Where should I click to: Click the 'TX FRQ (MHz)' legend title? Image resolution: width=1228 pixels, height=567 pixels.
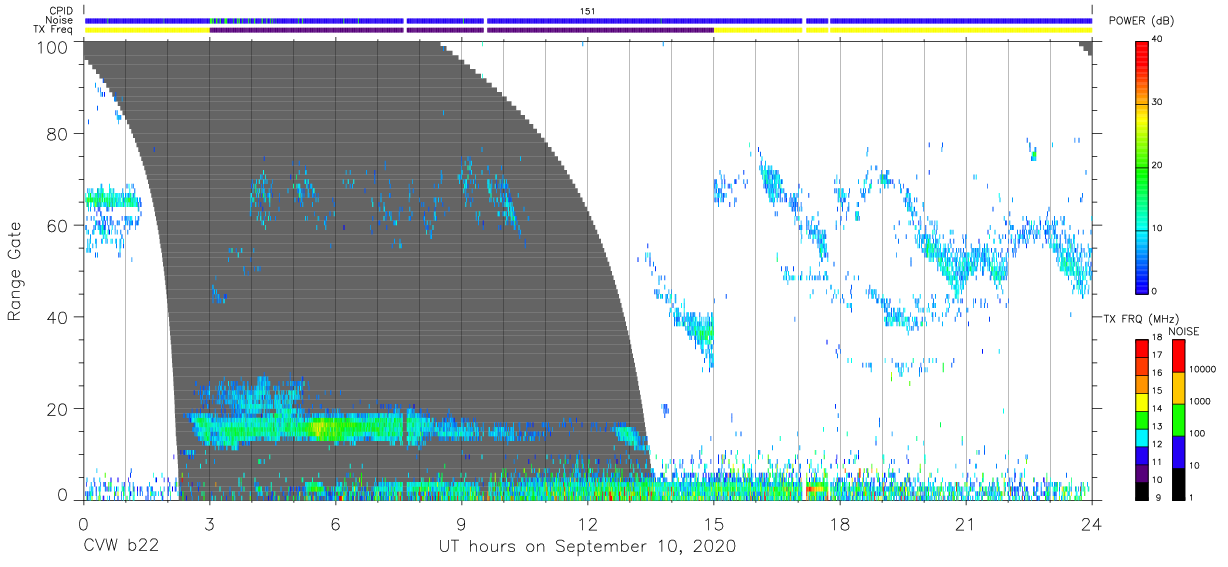[1139, 319]
